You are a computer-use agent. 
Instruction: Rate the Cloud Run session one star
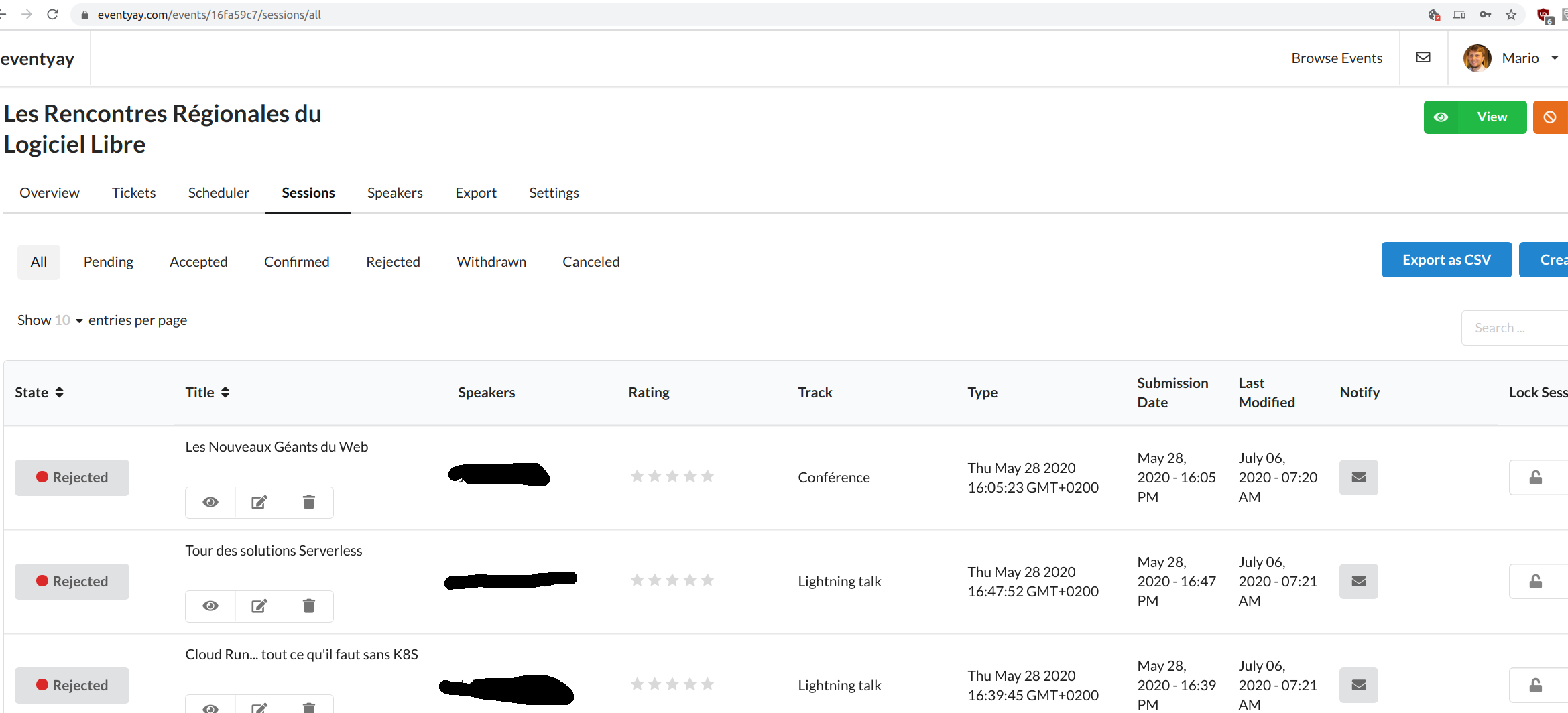(x=638, y=684)
